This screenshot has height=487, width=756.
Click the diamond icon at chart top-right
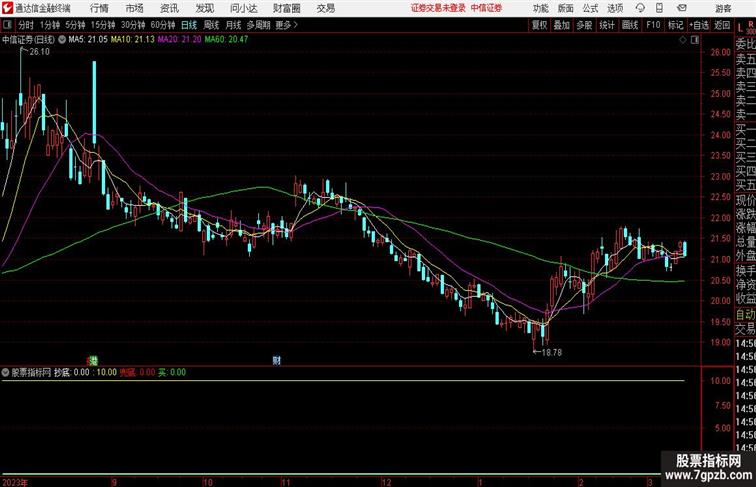click(x=683, y=40)
